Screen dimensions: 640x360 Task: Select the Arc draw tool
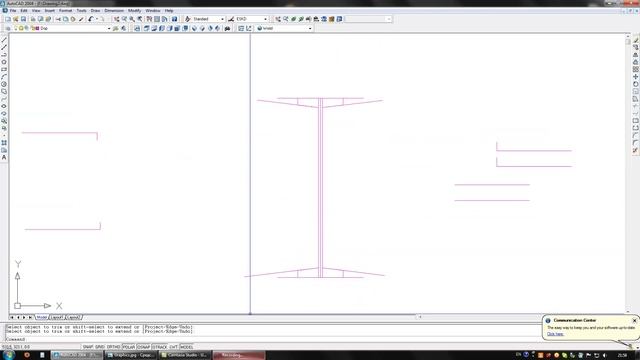click(4, 77)
